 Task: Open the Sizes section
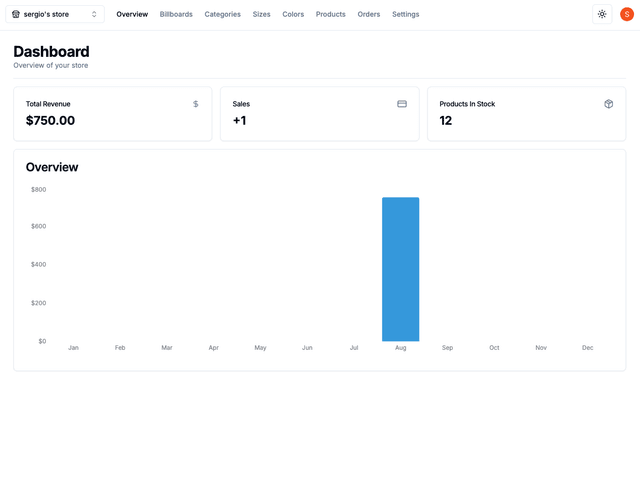click(261, 14)
